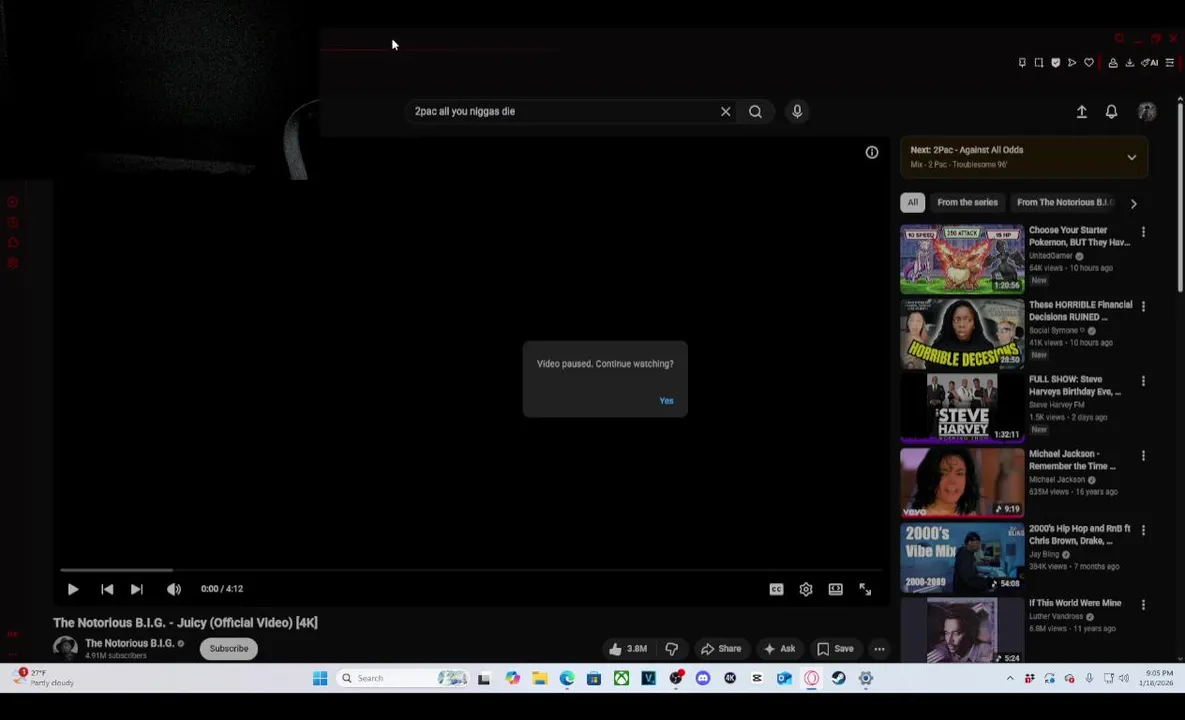Play the Juicy video
The height and width of the screenshot is (720, 1185).
point(73,589)
